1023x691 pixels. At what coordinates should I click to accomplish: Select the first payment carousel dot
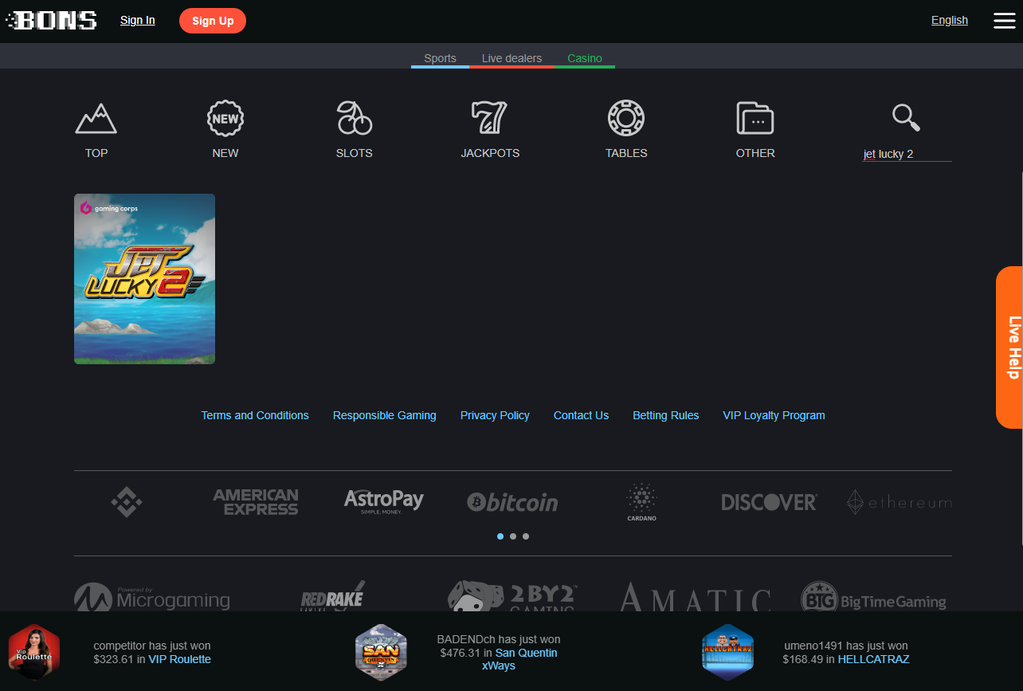tap(500, 536)
